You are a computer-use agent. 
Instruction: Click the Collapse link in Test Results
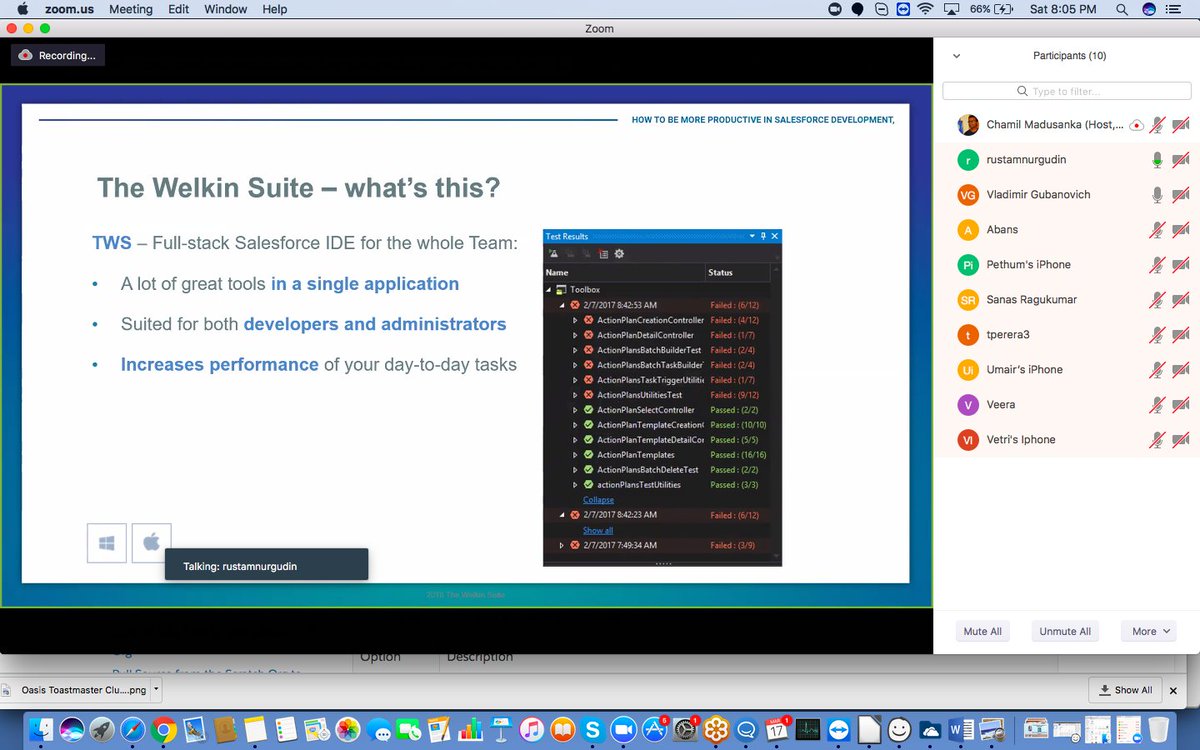[x=598, y=500]
